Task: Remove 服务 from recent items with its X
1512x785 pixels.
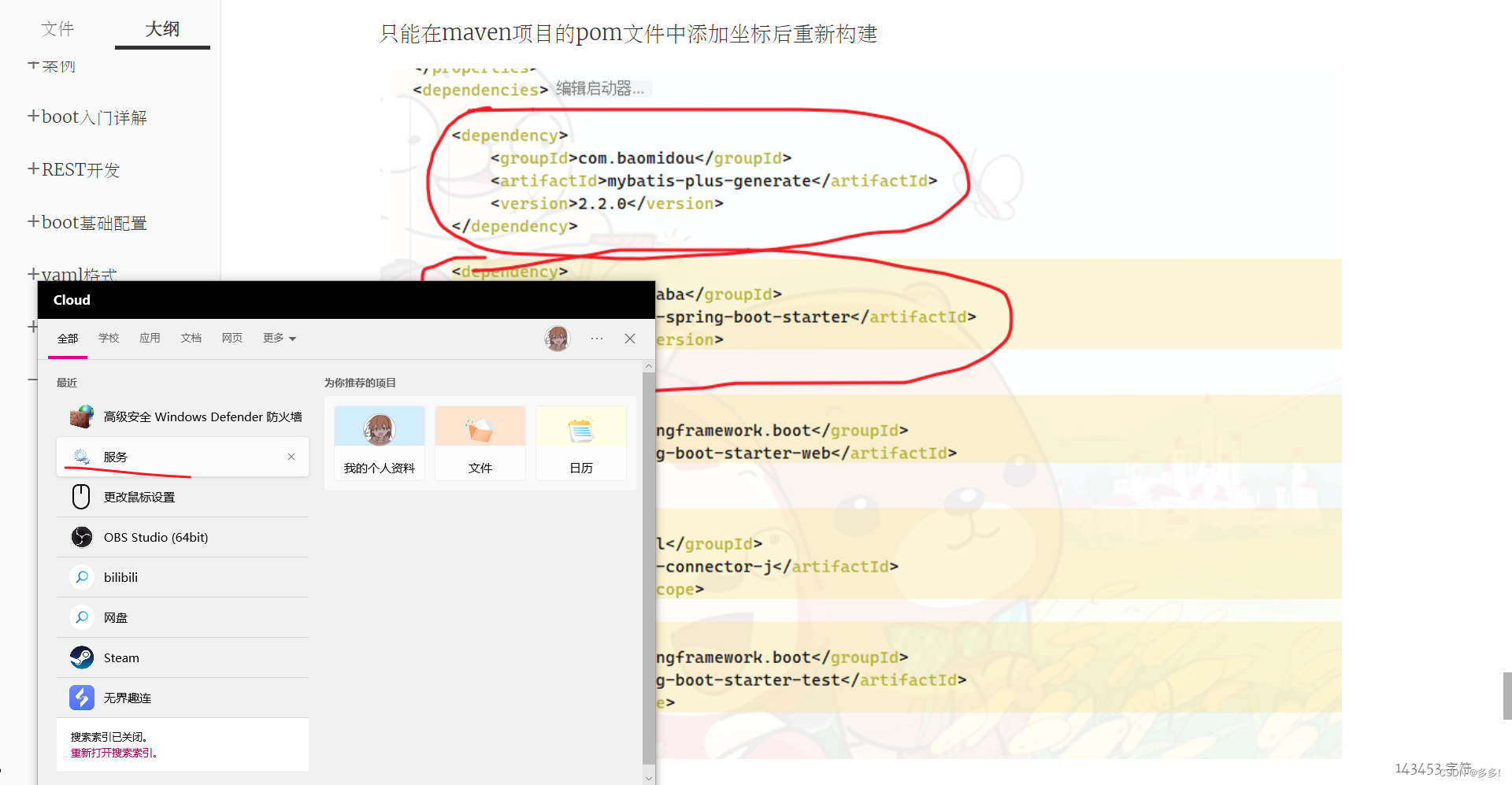Action: pyautogui.click(x=291, y=457)
